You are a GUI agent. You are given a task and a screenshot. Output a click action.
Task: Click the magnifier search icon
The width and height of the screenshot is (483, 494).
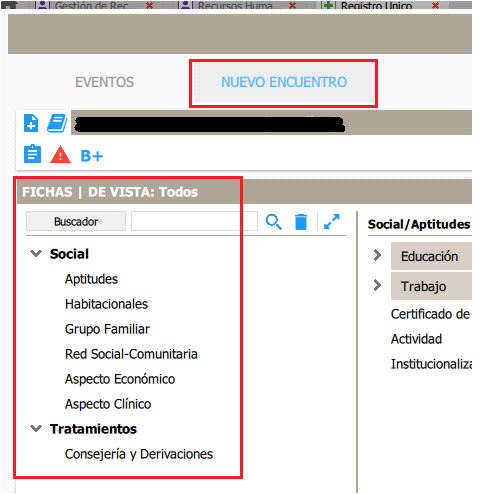[274, 222]
